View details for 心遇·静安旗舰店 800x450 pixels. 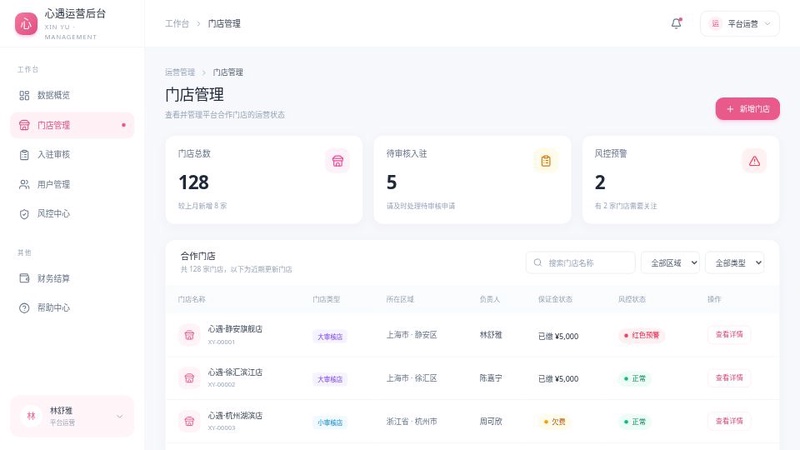(729, 335)
